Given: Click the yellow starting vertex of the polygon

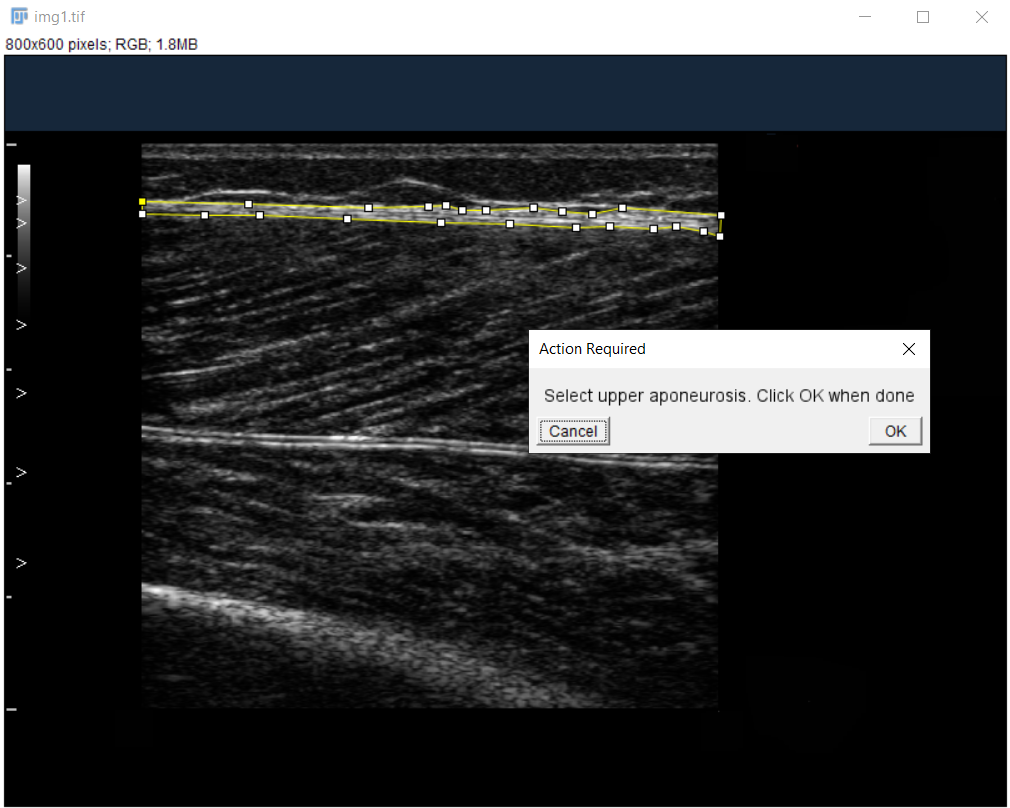Looking at the screenshot, I should click(x=142, y=202).
